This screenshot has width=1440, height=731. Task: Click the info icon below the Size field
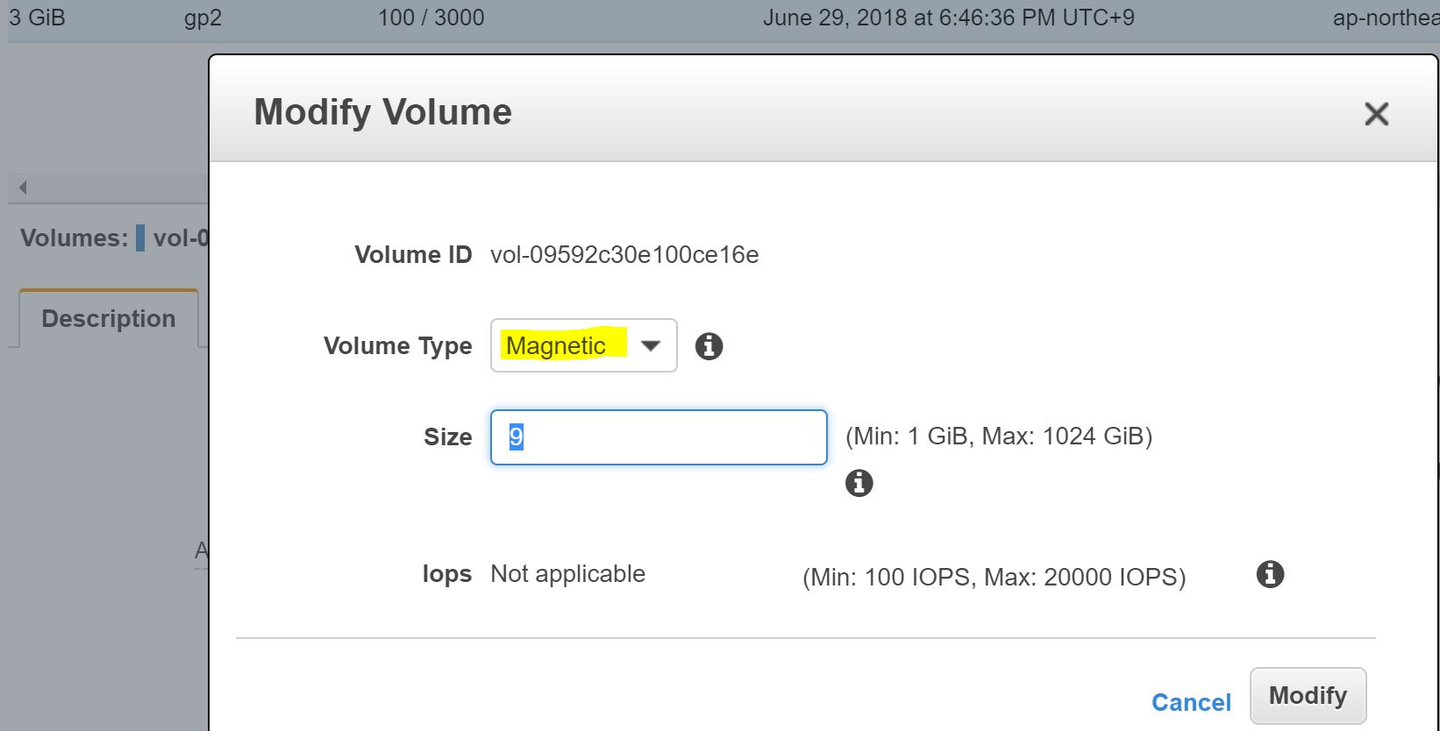click(x=859, y=483)
